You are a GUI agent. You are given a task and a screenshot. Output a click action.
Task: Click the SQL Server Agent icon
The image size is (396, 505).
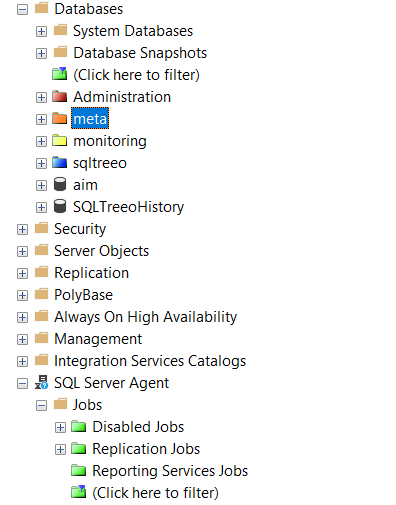pos(42,382)
